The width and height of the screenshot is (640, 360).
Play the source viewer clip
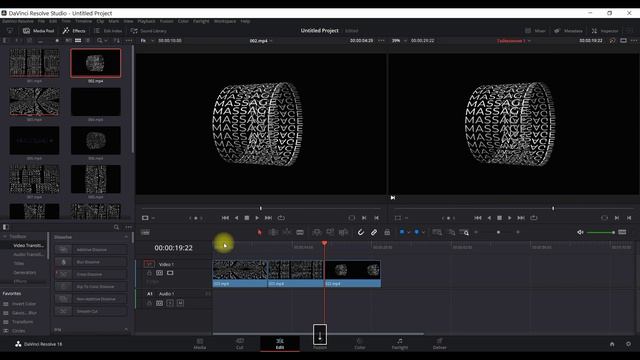(257, 218)
